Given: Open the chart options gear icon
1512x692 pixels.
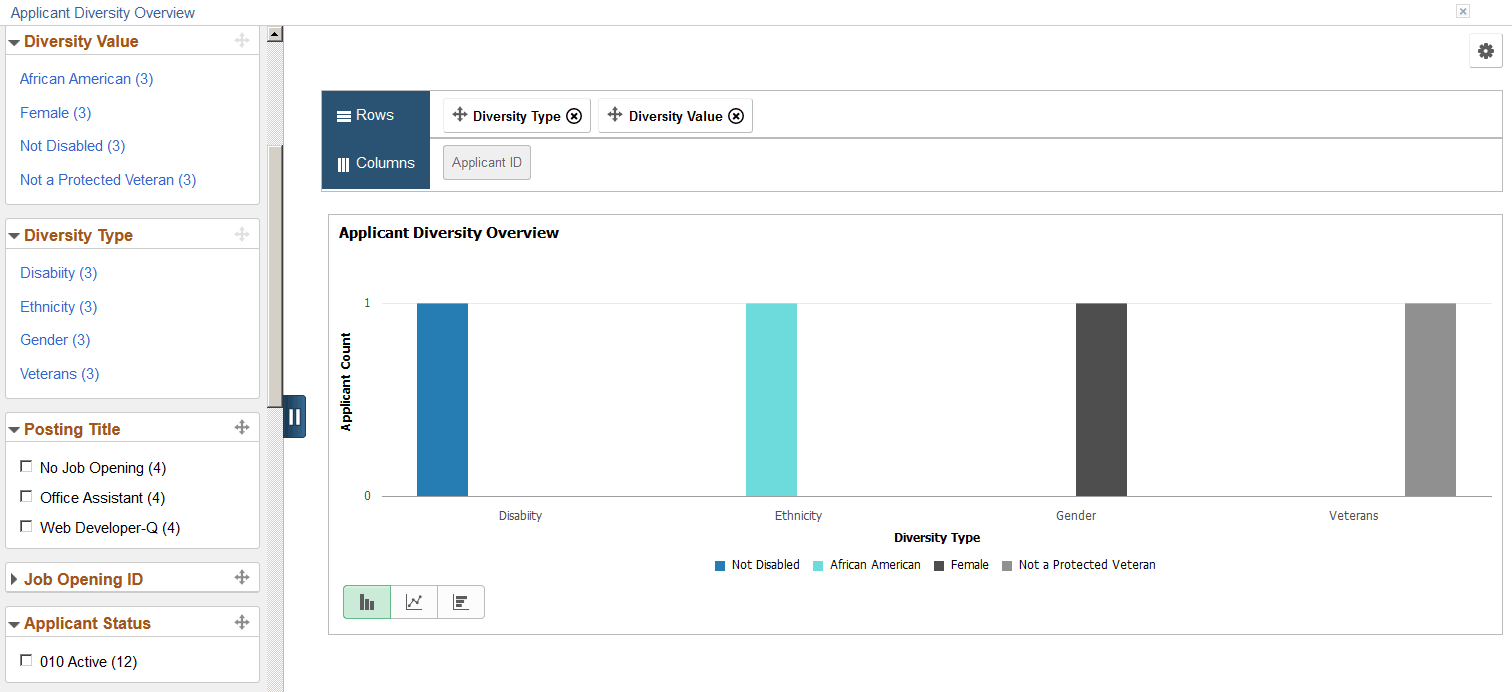Looking at the screenshot, I should coord(1485,50).
